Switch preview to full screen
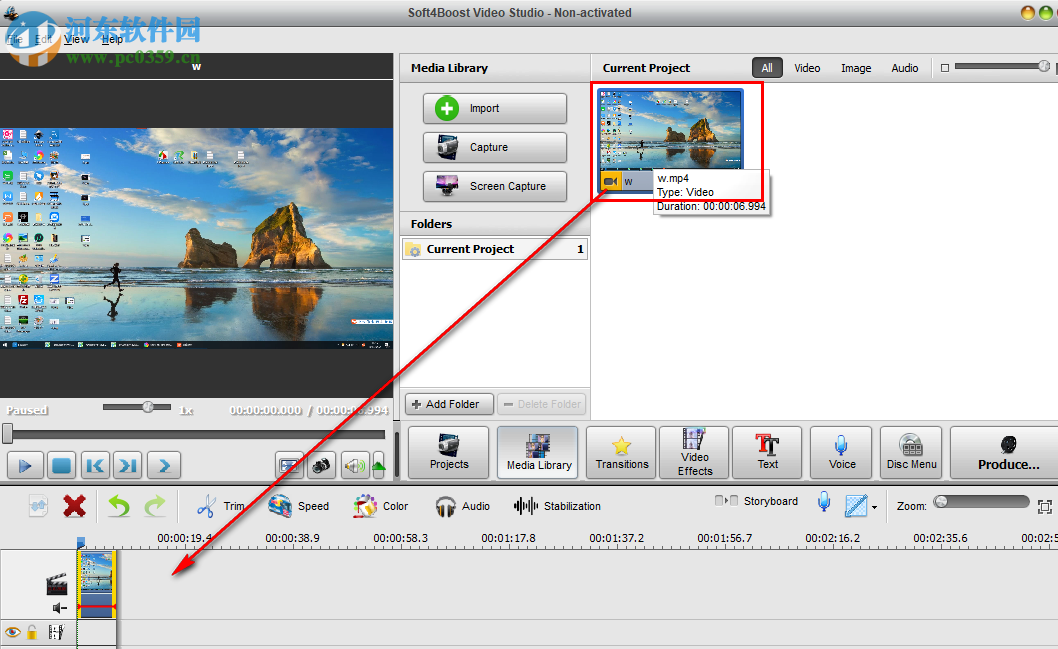The image size is (1058, 649). [x=289, y=465]
